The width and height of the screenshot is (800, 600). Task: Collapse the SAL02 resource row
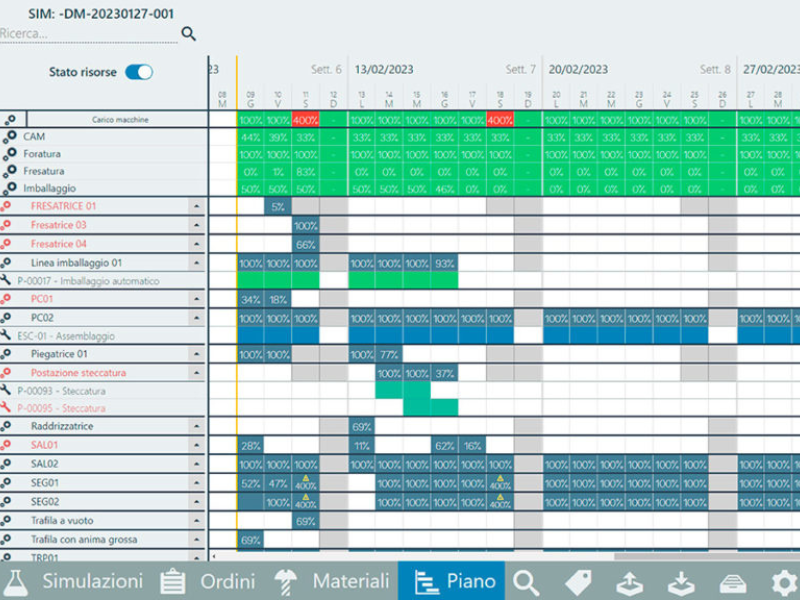pyautogui.click(x=196, y=464)
